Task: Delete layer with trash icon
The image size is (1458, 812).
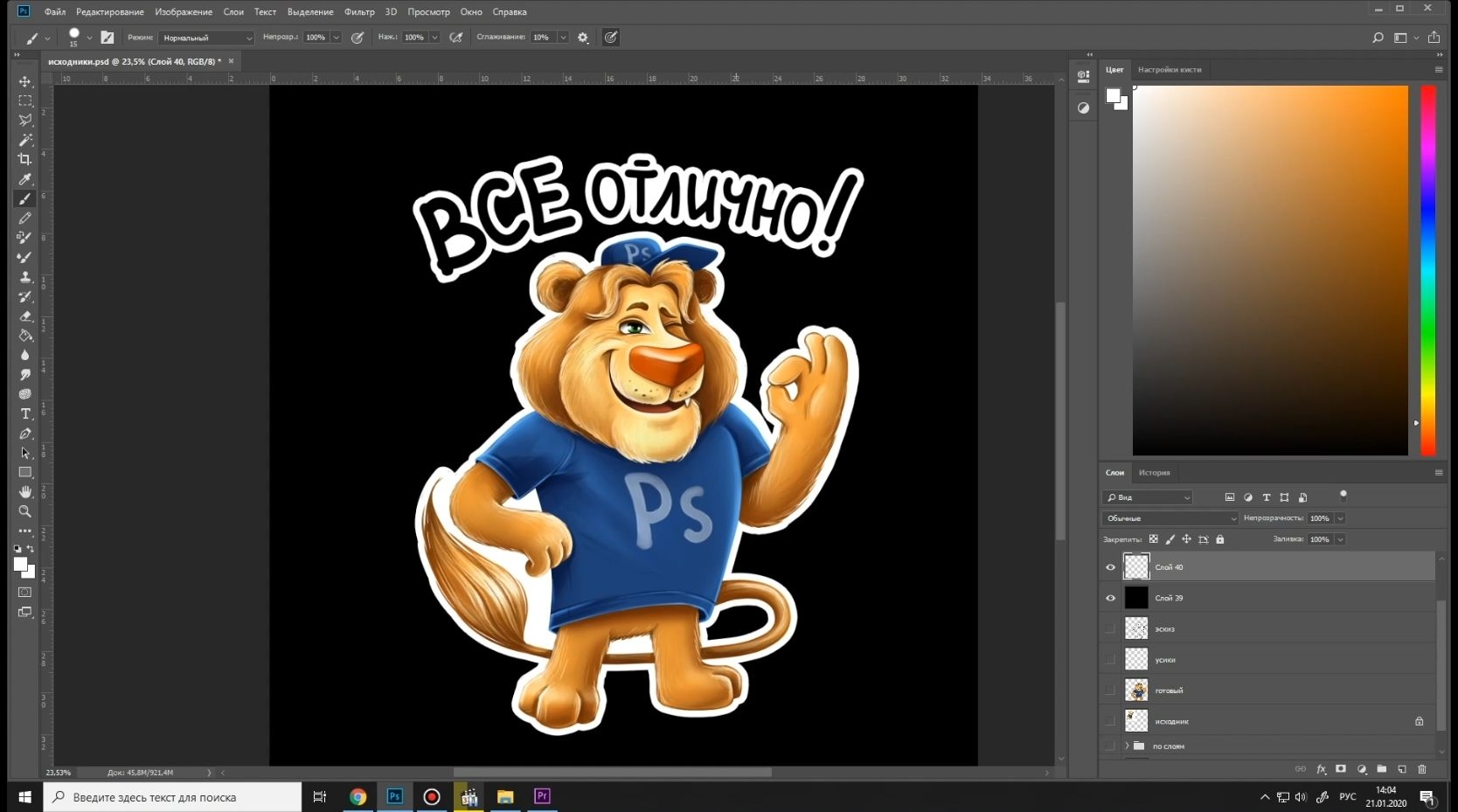Action: click(x=1422, y=769)
